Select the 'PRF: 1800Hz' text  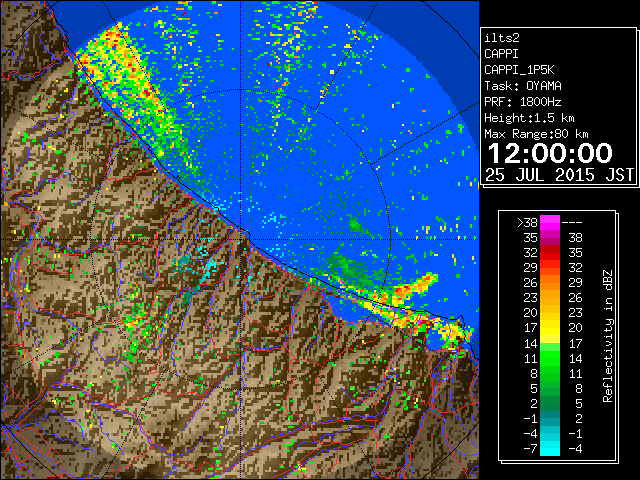click(523, 102)
